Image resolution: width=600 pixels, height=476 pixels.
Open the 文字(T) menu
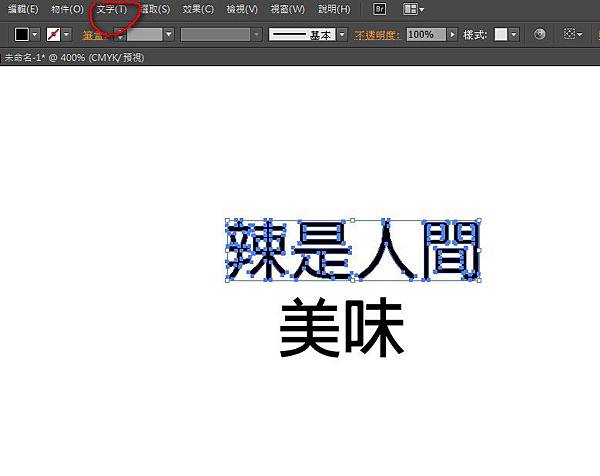(112, 9)
